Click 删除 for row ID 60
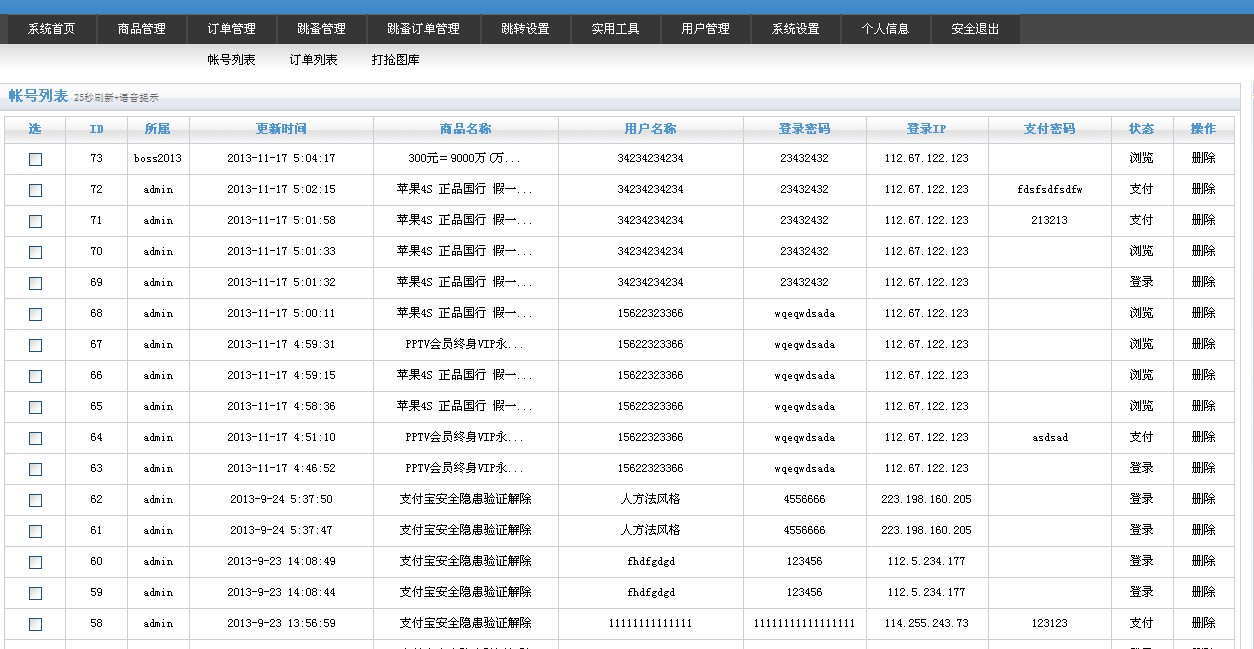 1203,561
